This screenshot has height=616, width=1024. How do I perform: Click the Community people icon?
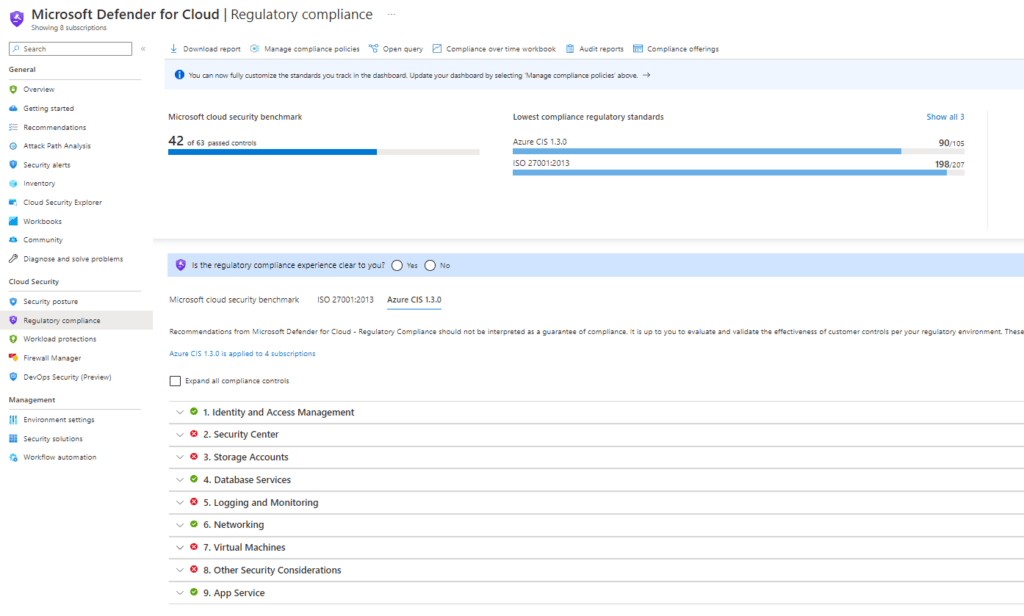13,240
